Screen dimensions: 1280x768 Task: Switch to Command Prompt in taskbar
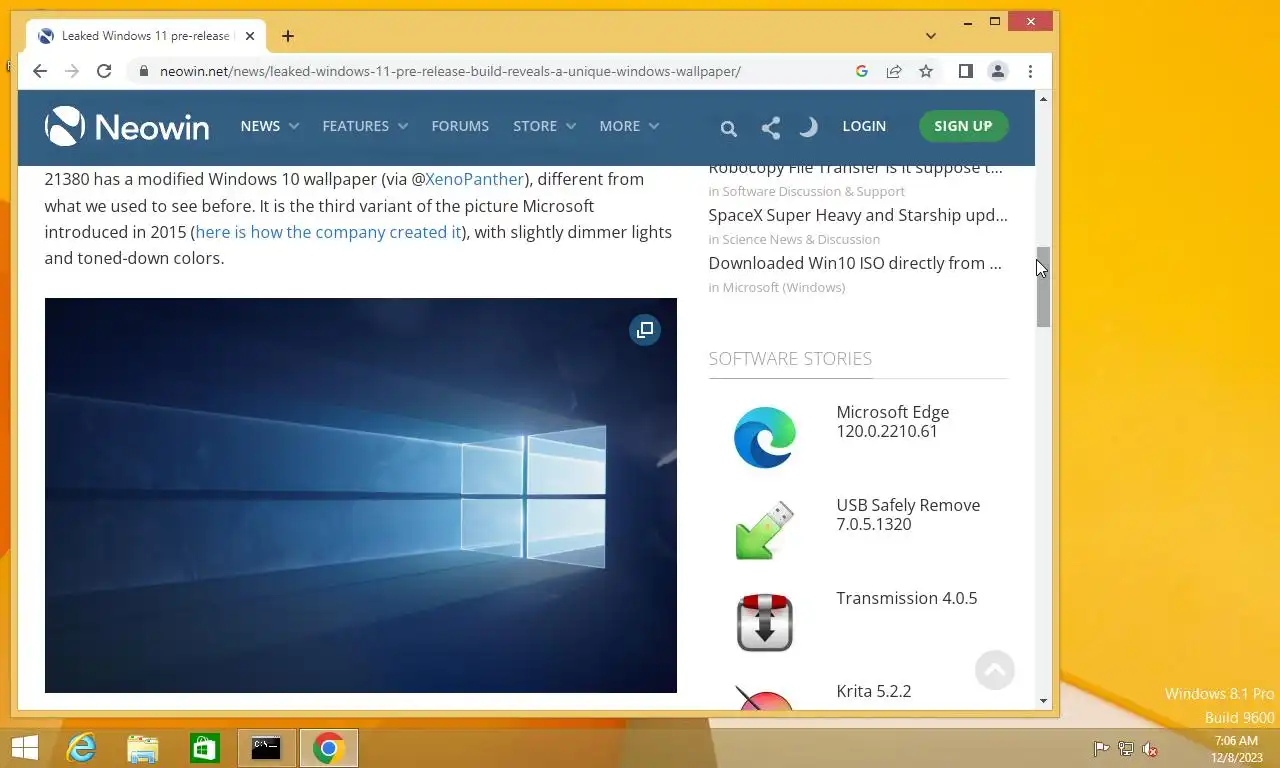point(266,748)
